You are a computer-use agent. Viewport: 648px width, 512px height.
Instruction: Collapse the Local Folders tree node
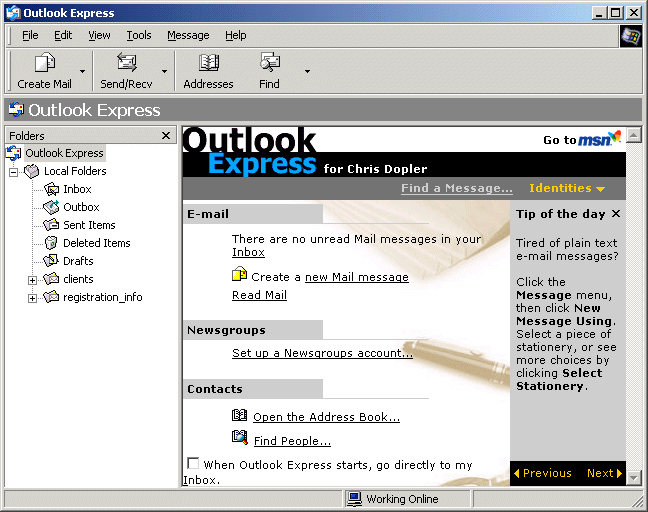point(14,172)
